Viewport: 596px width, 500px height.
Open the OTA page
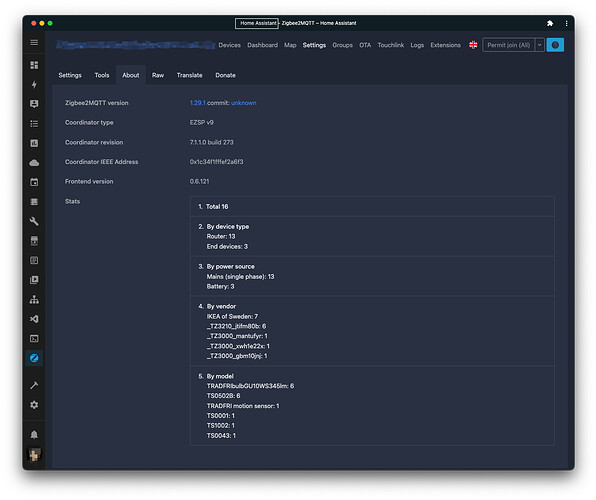pyautogui.click(x=365, y=45)
